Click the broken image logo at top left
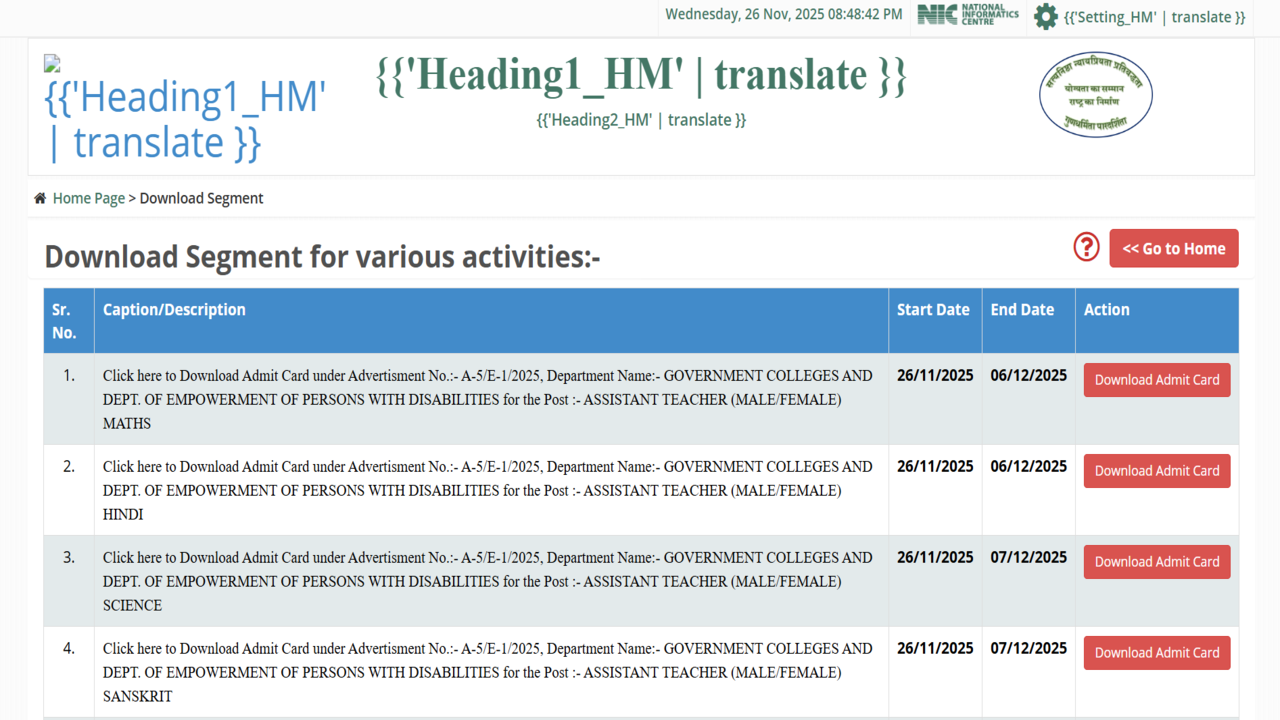1280x720 pixels. 52,64
